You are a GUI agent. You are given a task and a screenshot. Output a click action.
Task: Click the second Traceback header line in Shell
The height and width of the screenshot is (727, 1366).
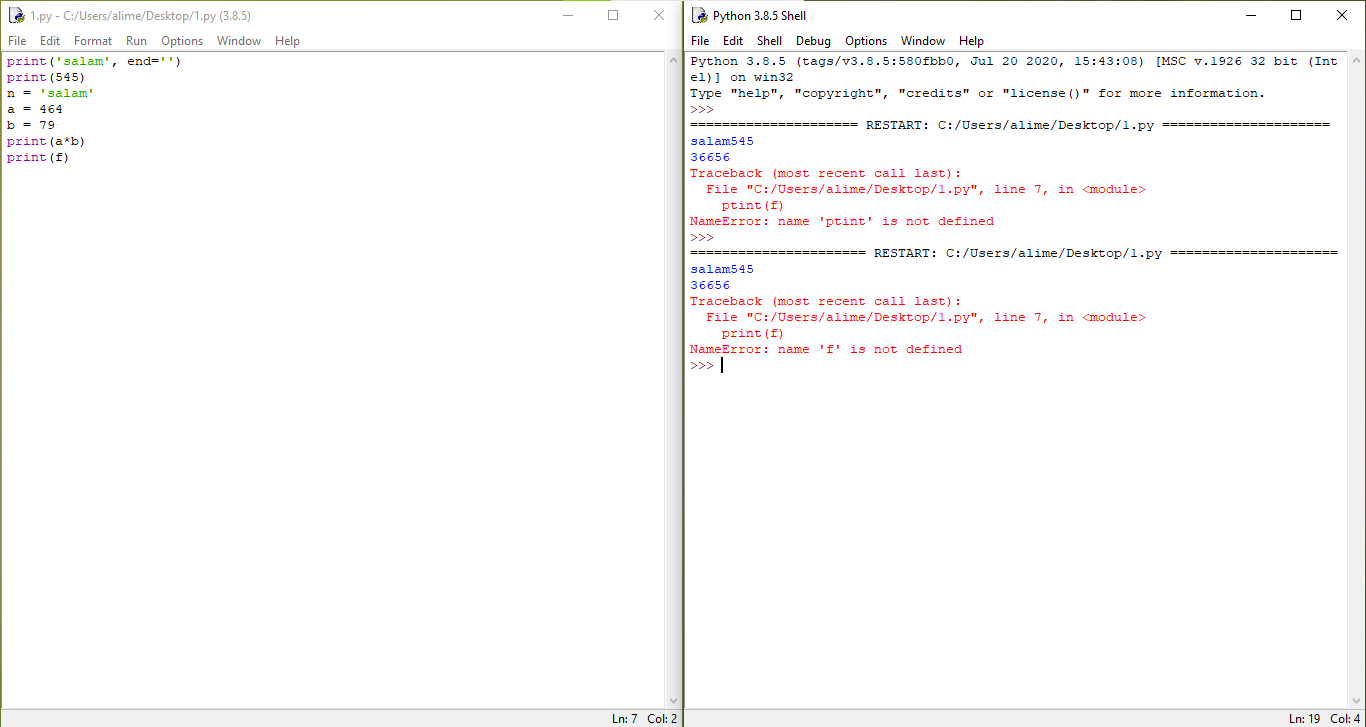click(826, 301)
